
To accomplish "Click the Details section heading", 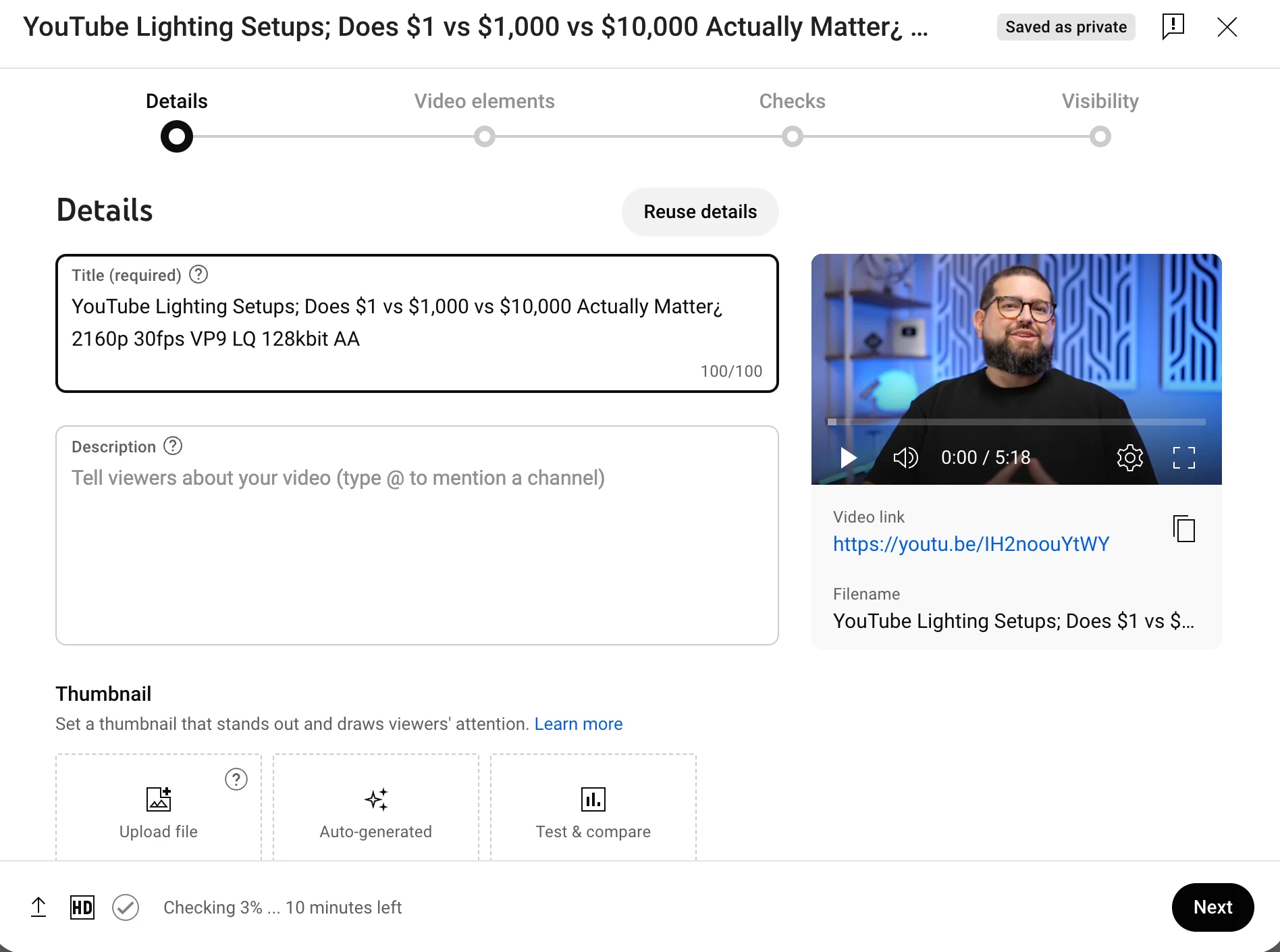I will point(105,210).
